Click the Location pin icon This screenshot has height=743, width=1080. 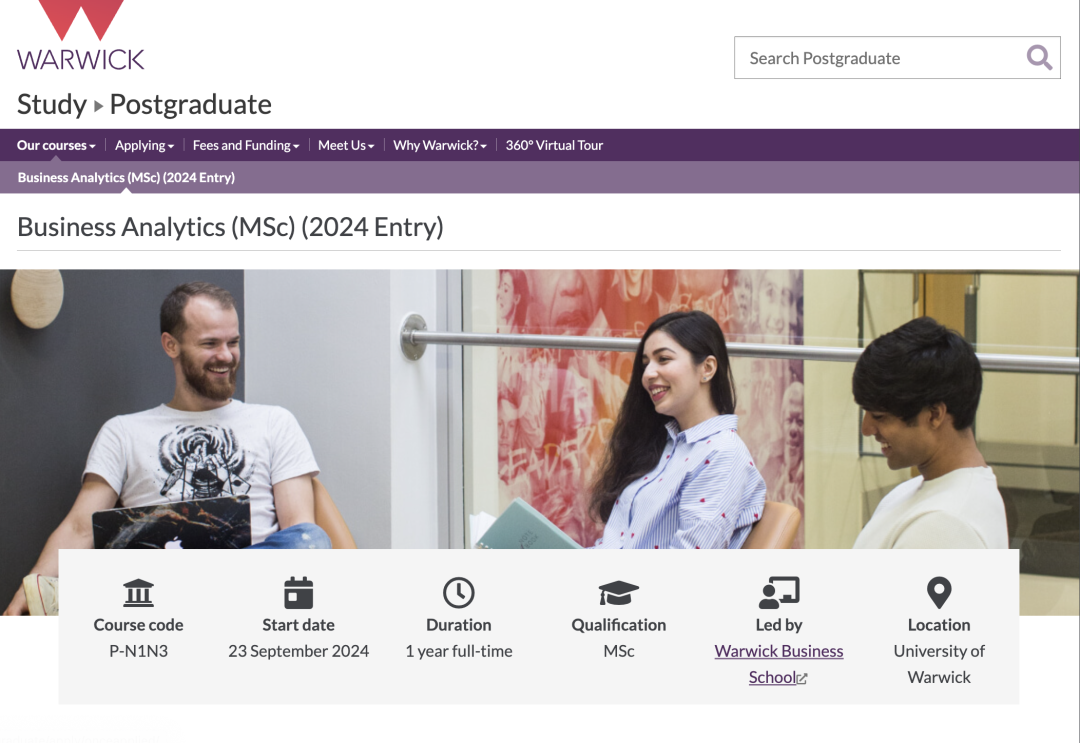point(939,593)
